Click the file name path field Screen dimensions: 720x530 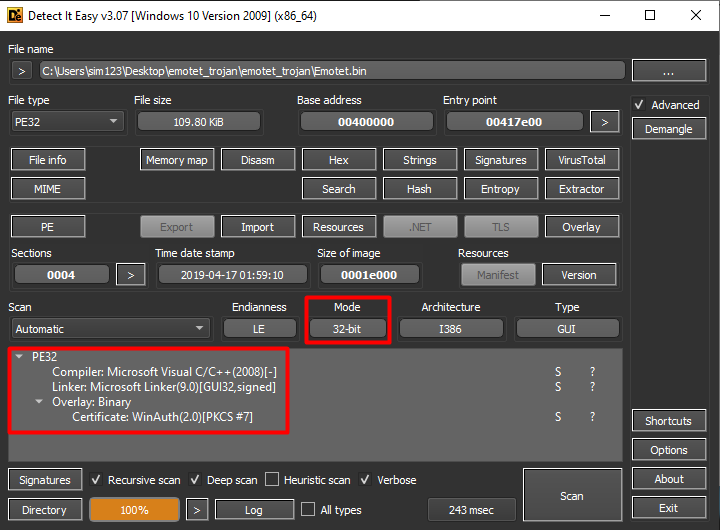coord(331,71)
